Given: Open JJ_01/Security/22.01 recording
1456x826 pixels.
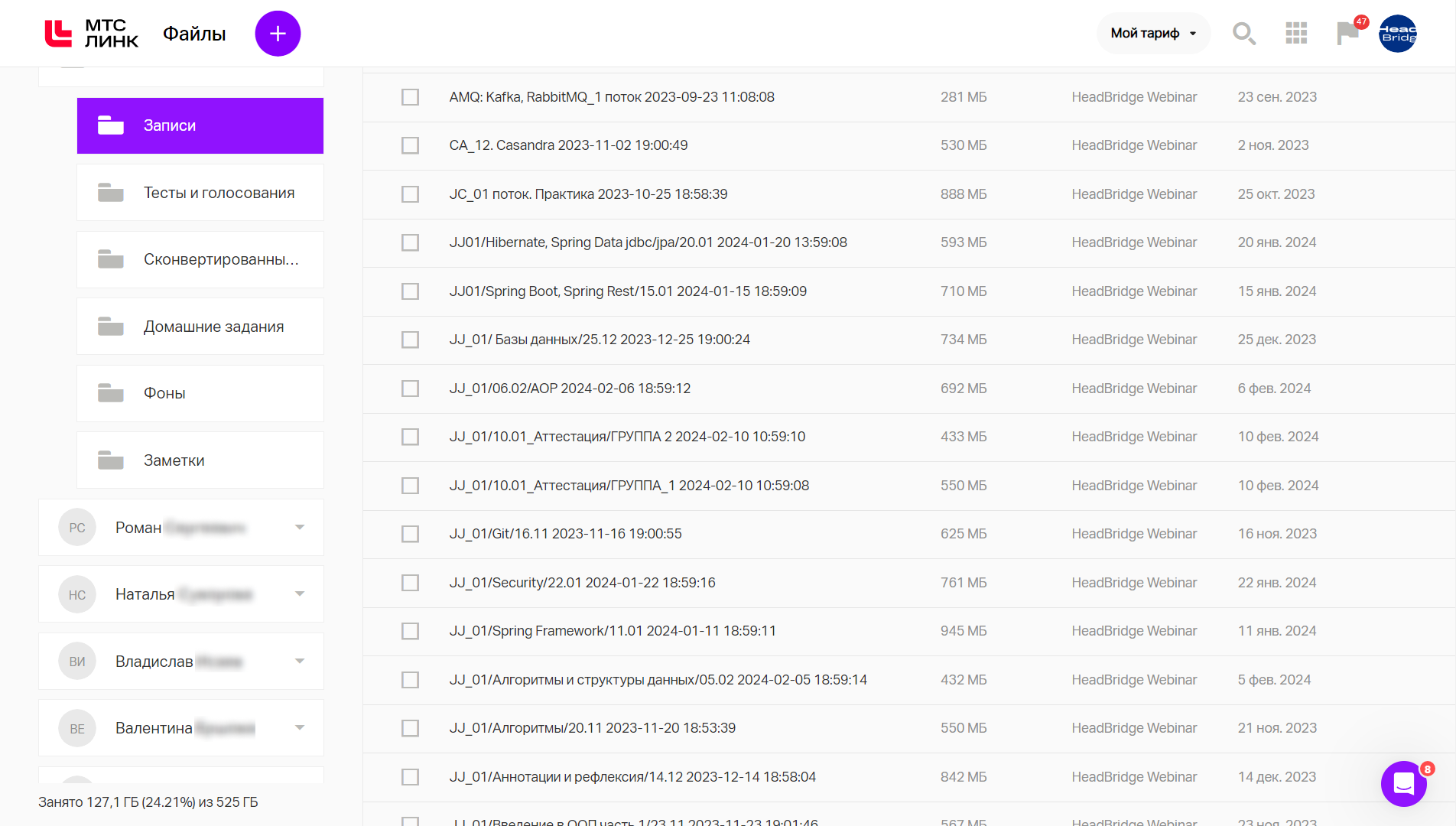Looking at the screenshot, I should tap(583, 583).
